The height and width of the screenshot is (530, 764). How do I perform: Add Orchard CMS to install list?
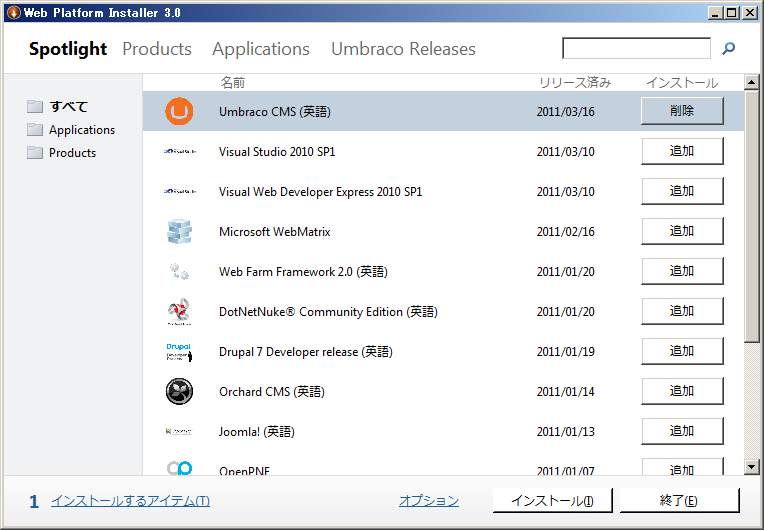pos(682,391)
